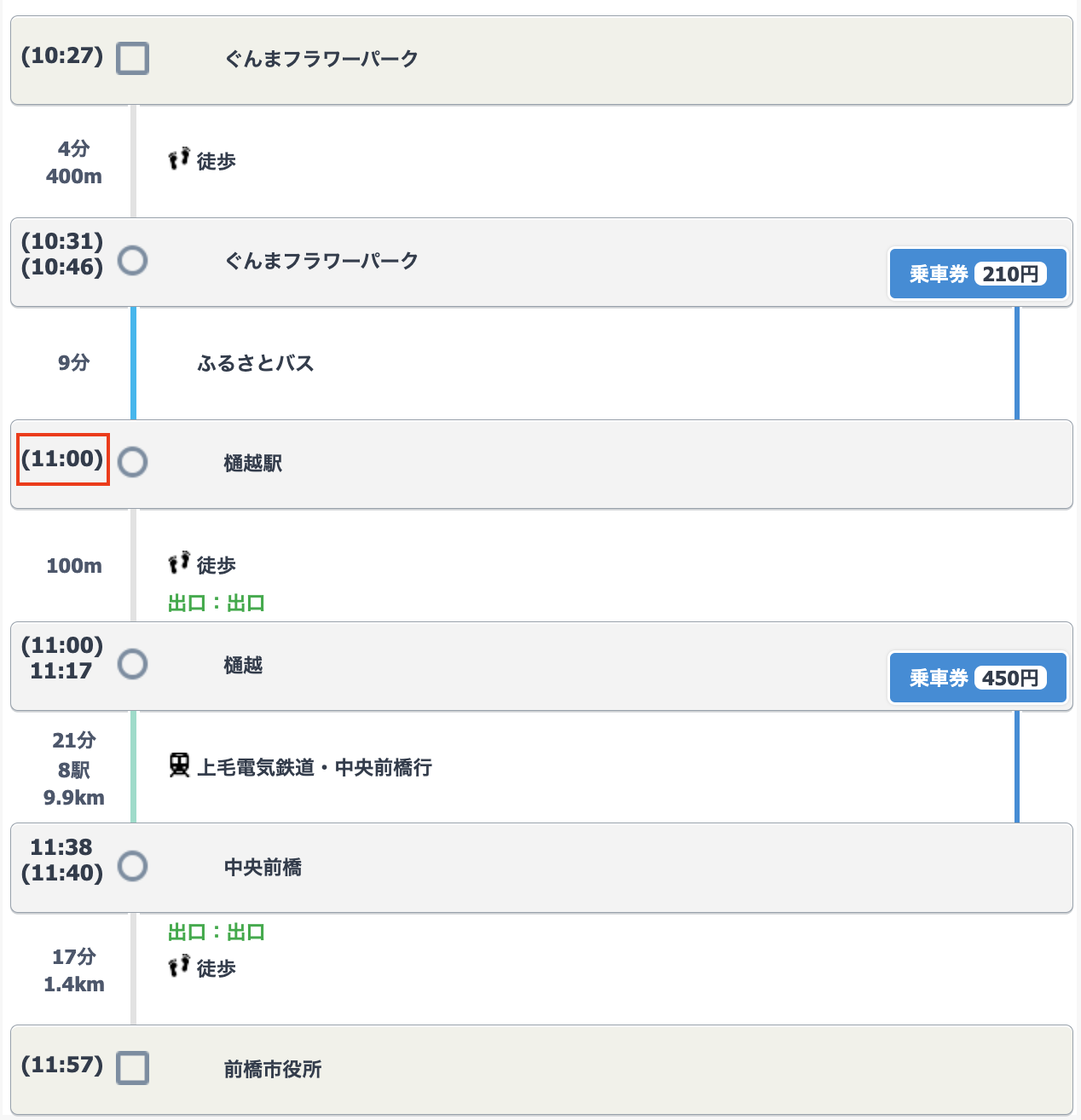This screenshot has height=1120, width=1081.
Task: Click footprint icon for the 1.4km walk
Action: click(x=179, y=967)
